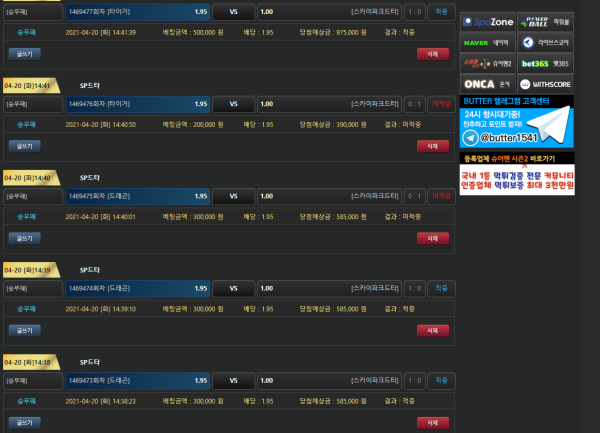Screen dimensions: 600x433
Task: Click the NAVER shortcut banner
Action: point(488,43)
